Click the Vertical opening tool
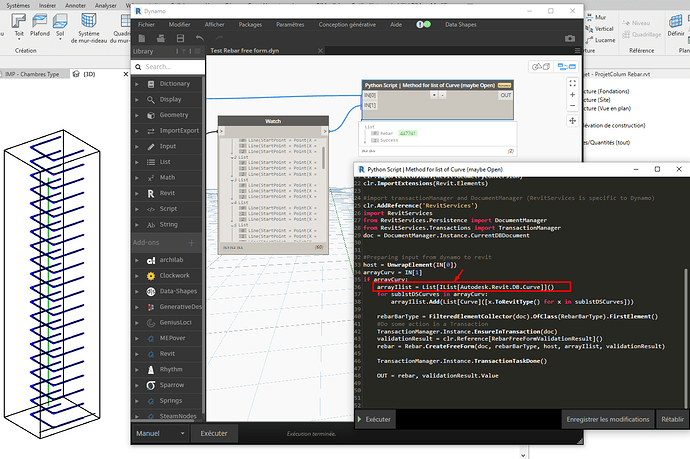Image resolution: width=690 pixels, height=459 pixels. tap(599, 29)
